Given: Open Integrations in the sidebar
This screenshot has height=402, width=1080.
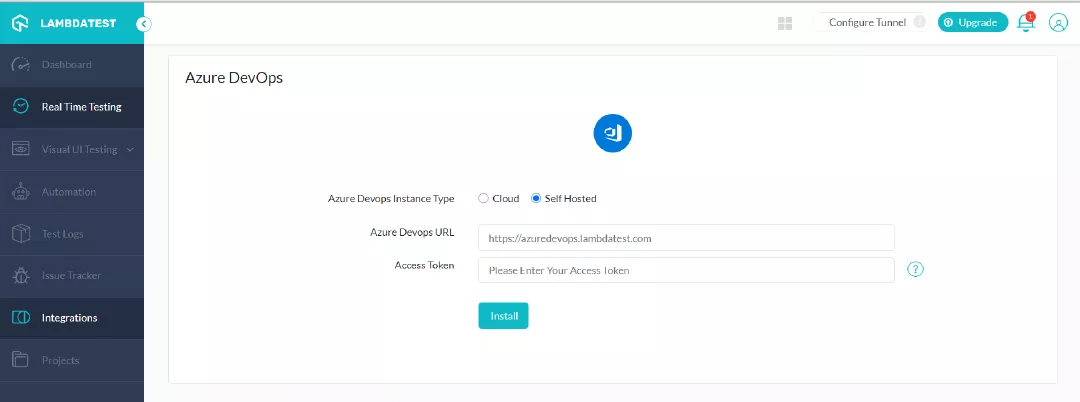Looking at the screenshot, I should 72,318.
